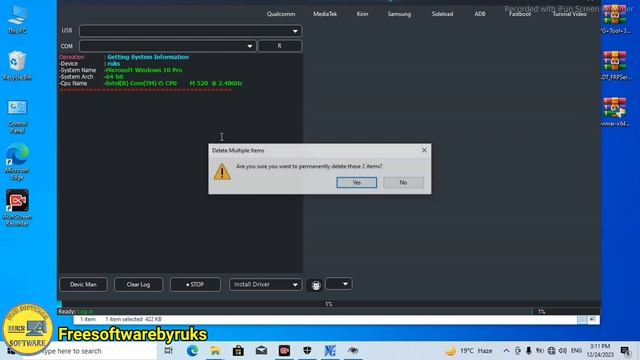Image resolution: width=640 pixels, height=360 pixels.
Task: Select the ADB tab
Action: (x=480, y=14)
